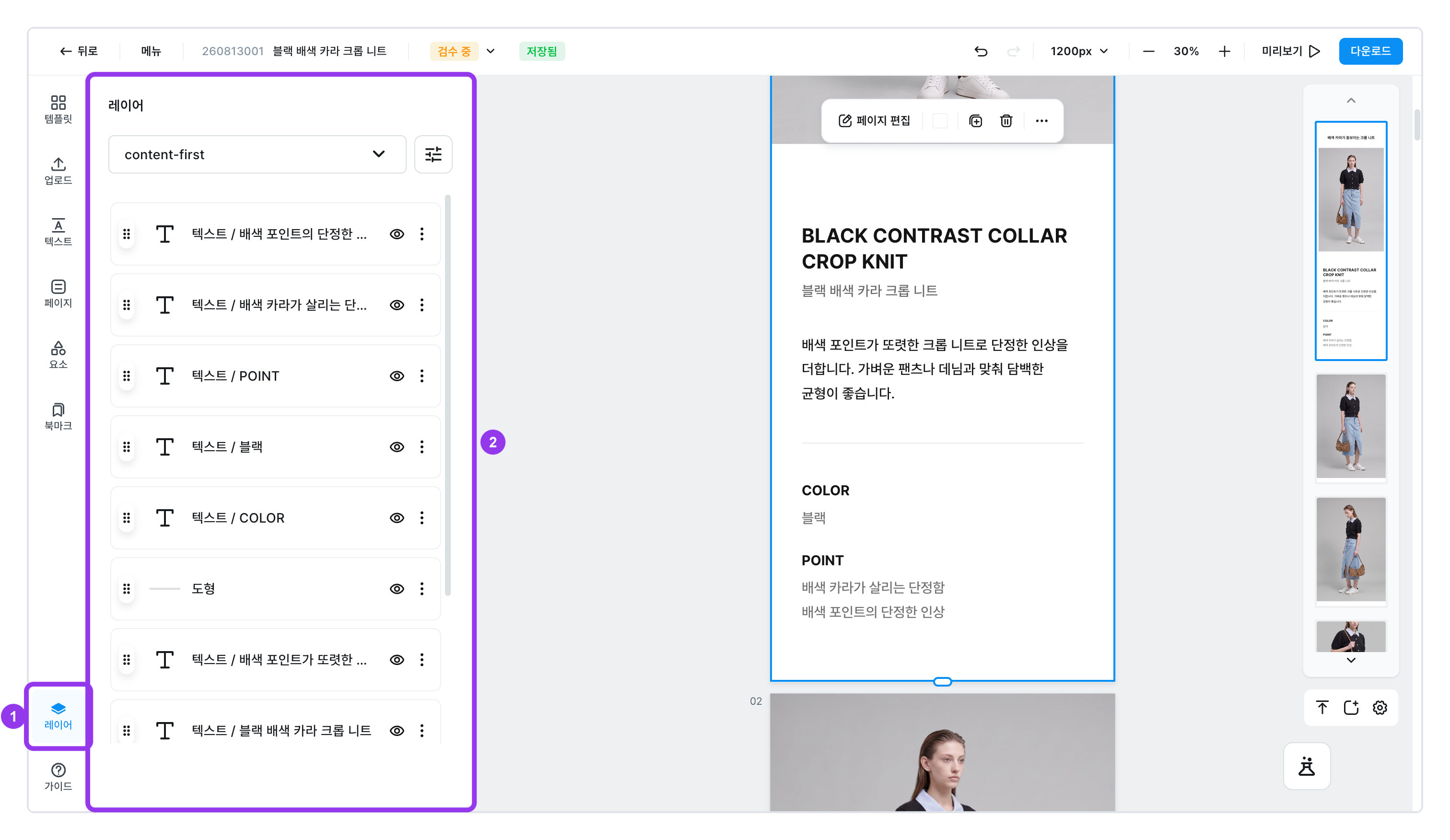The image size is (1450, 840).
Task: Open the 텍스트 text tool panel
Action: click(58, 232)
